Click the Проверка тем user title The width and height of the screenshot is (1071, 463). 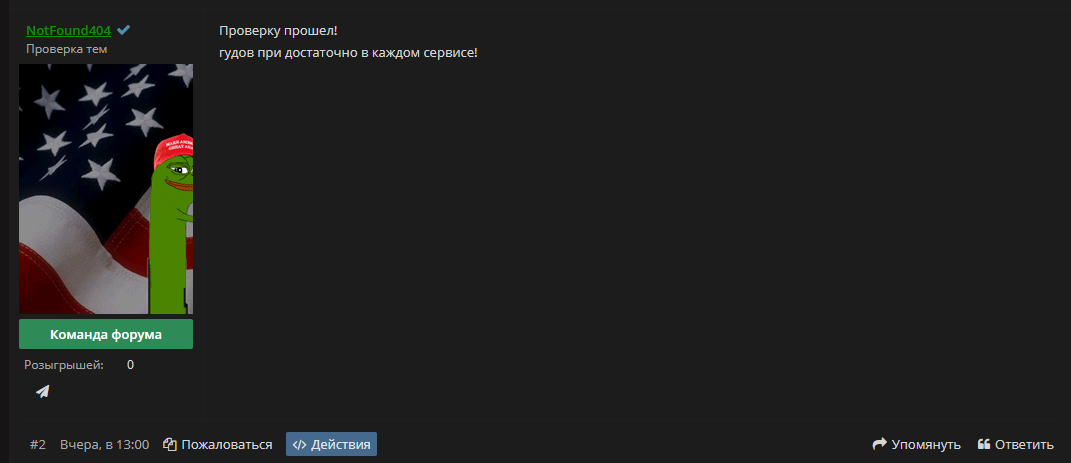click(67, 49)
